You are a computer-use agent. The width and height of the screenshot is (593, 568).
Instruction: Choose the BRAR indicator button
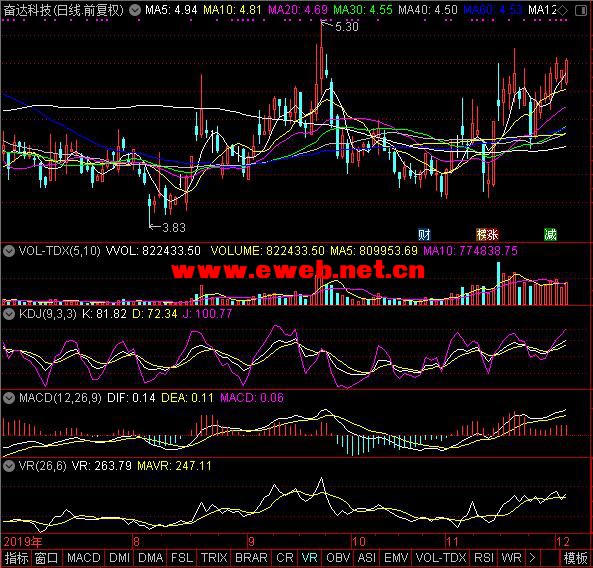(x=251, y=558)
